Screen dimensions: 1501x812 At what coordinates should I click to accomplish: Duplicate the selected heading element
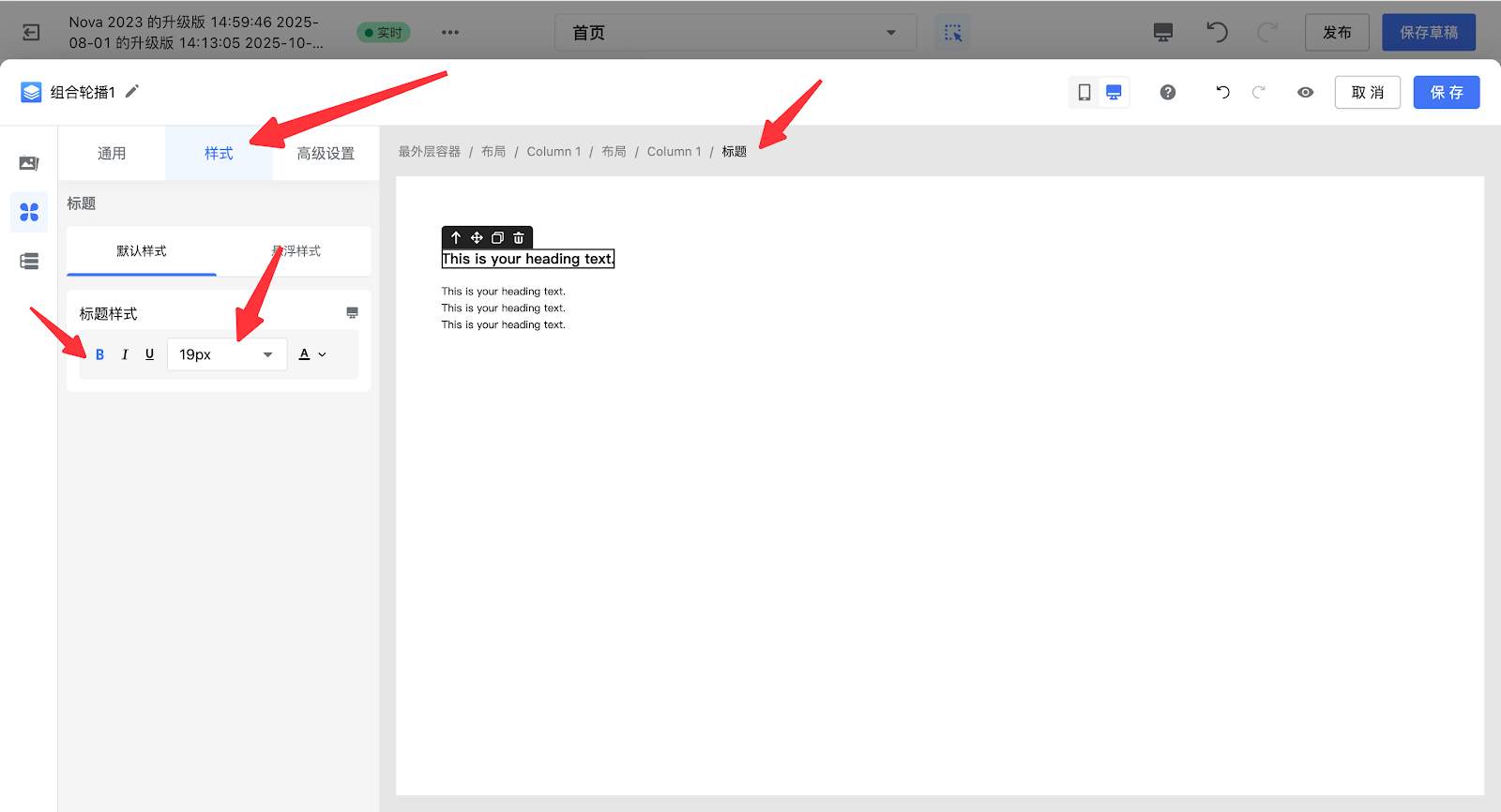[498, 238]
